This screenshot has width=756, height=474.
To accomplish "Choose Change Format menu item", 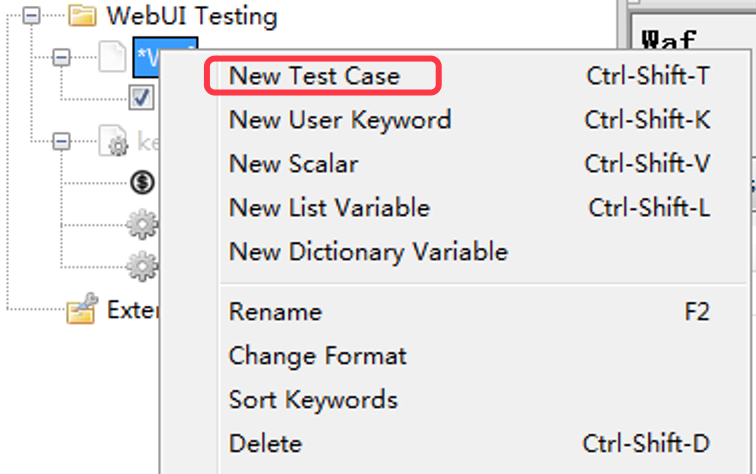I will click(317, 356).
